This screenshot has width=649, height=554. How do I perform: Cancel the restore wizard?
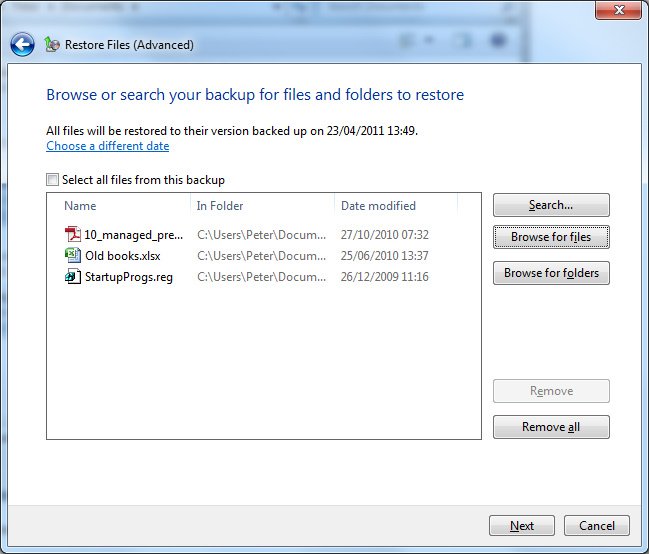pos(596,525)
